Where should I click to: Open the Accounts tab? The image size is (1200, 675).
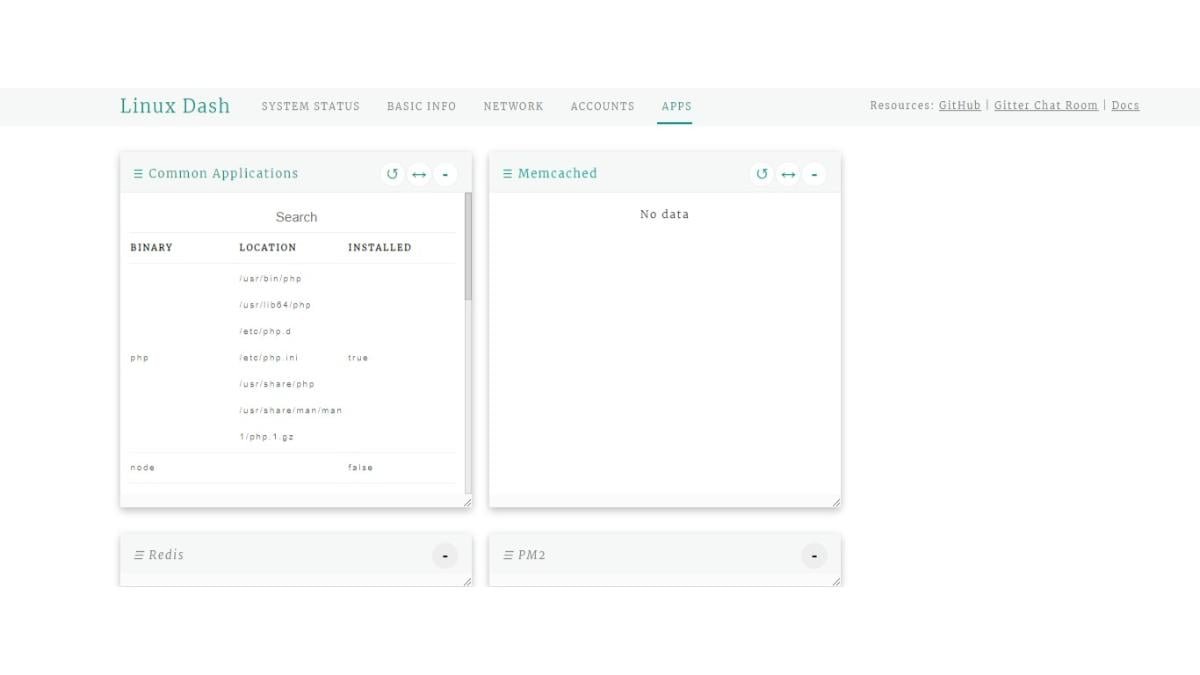click(602, 106)
